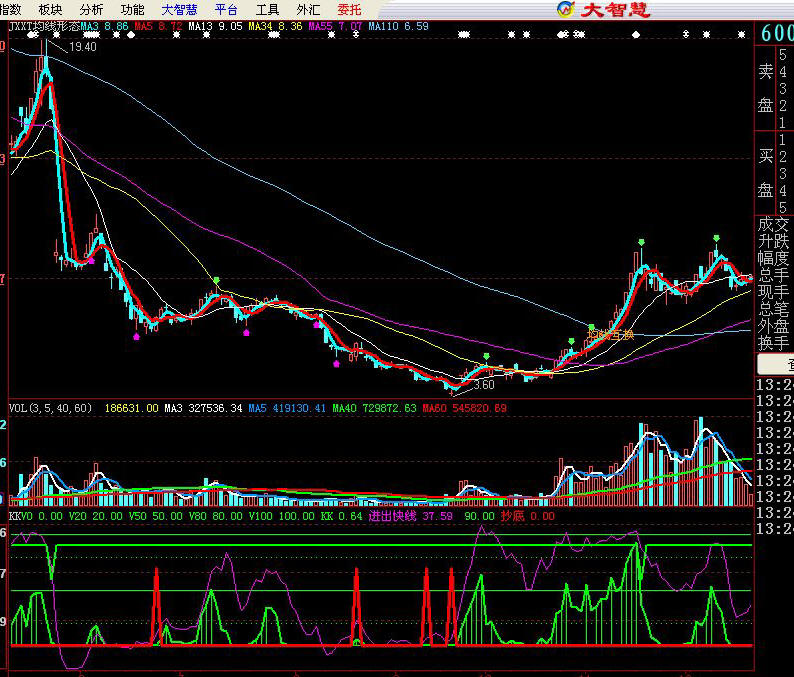The image size is (794, 677).
Task: Open the 工具 menu
Action: pos(267,9)
